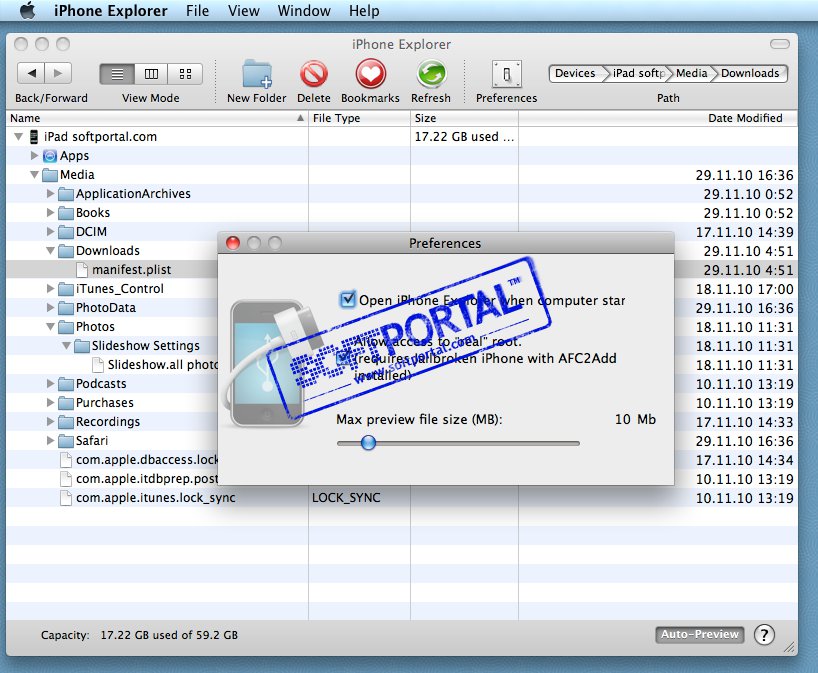Click Devices in the path bar

(x=575, y=74)
